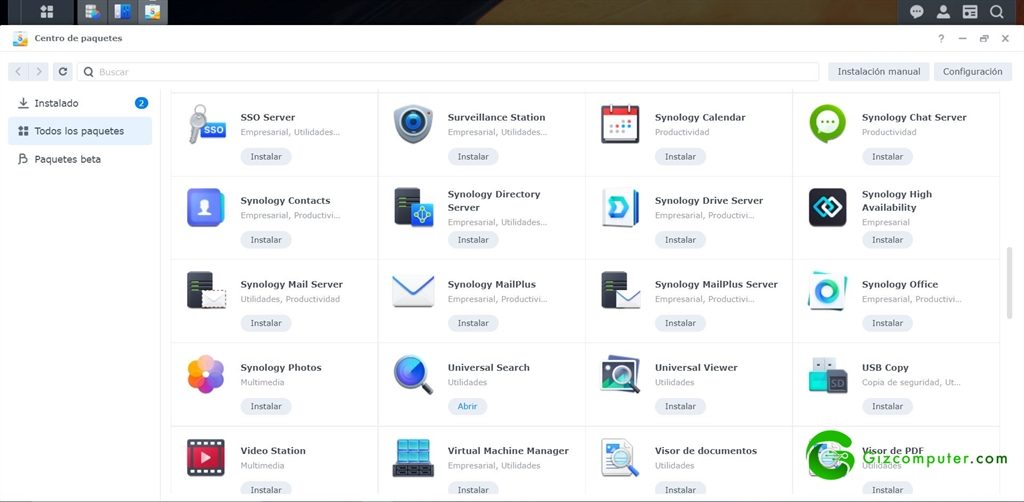Select the Synology Office icon
Viewport: 1024px width, 502px height.
pos(827,290)
